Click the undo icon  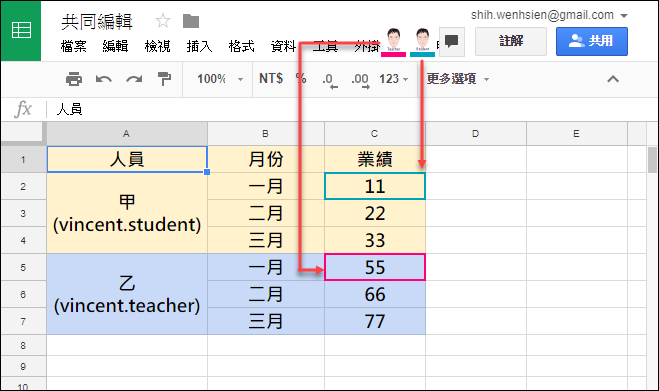[104, 79]
